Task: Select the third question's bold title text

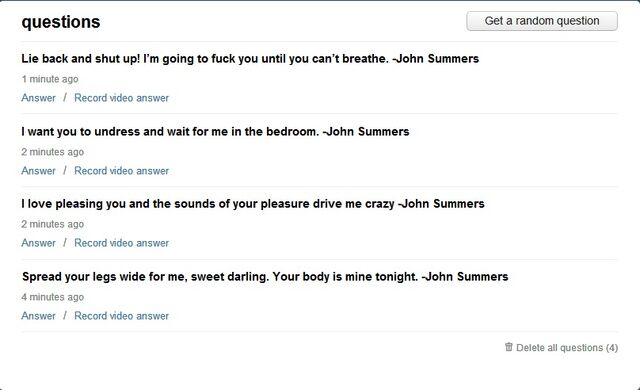Action: (x=253, y=204)
